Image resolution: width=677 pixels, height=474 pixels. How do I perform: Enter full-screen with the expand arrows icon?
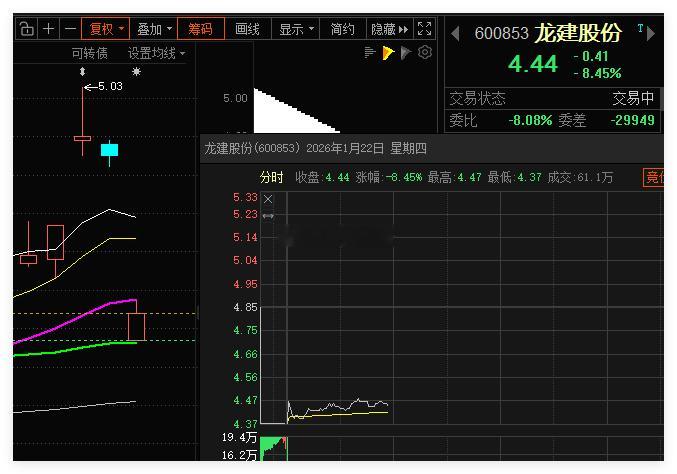pyautogui.click(x=424, y=29)
